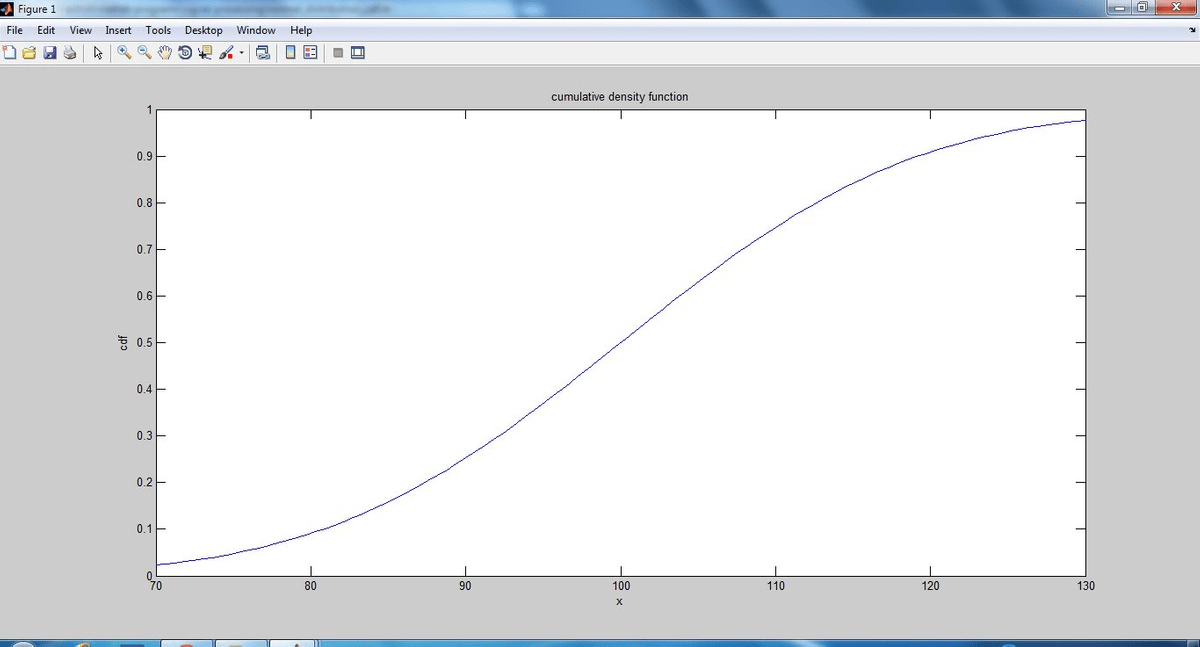The width and height of the screenshot is (1200, 647).
Task: Select the Zoom Out tool
Action: (x=143, y=52)
